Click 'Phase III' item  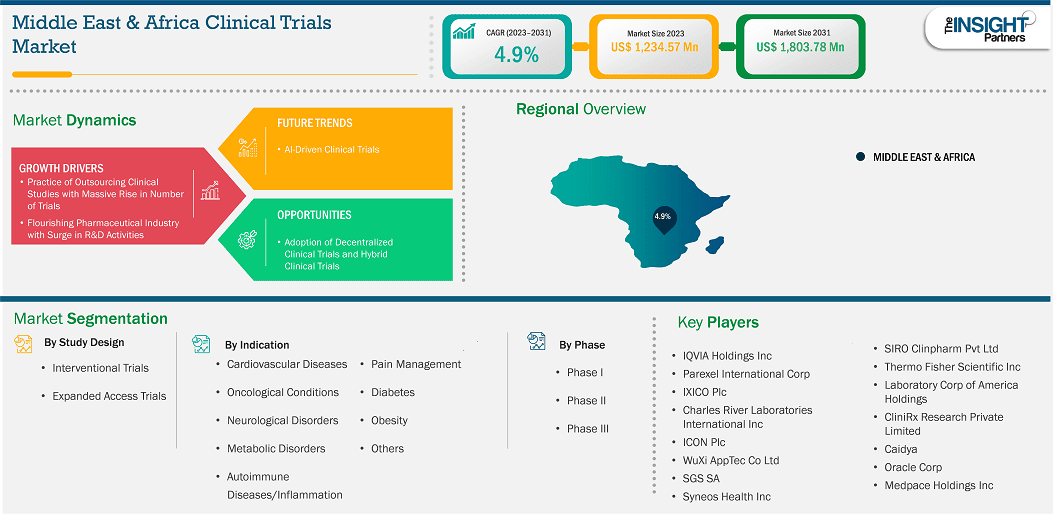[588, 429]
